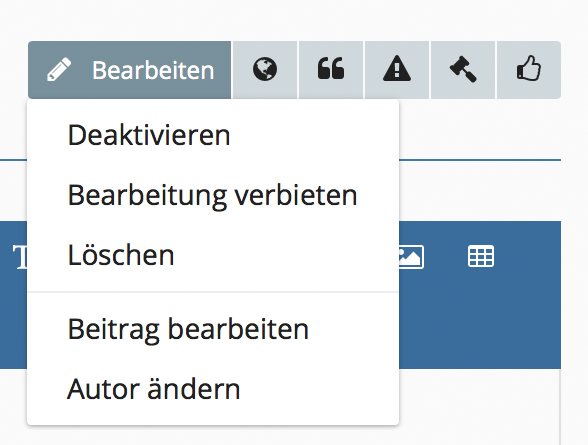This screenshot has height=445, width=588.
Task: Click the insert image icon in editor
Action: (x=411, y=257)
